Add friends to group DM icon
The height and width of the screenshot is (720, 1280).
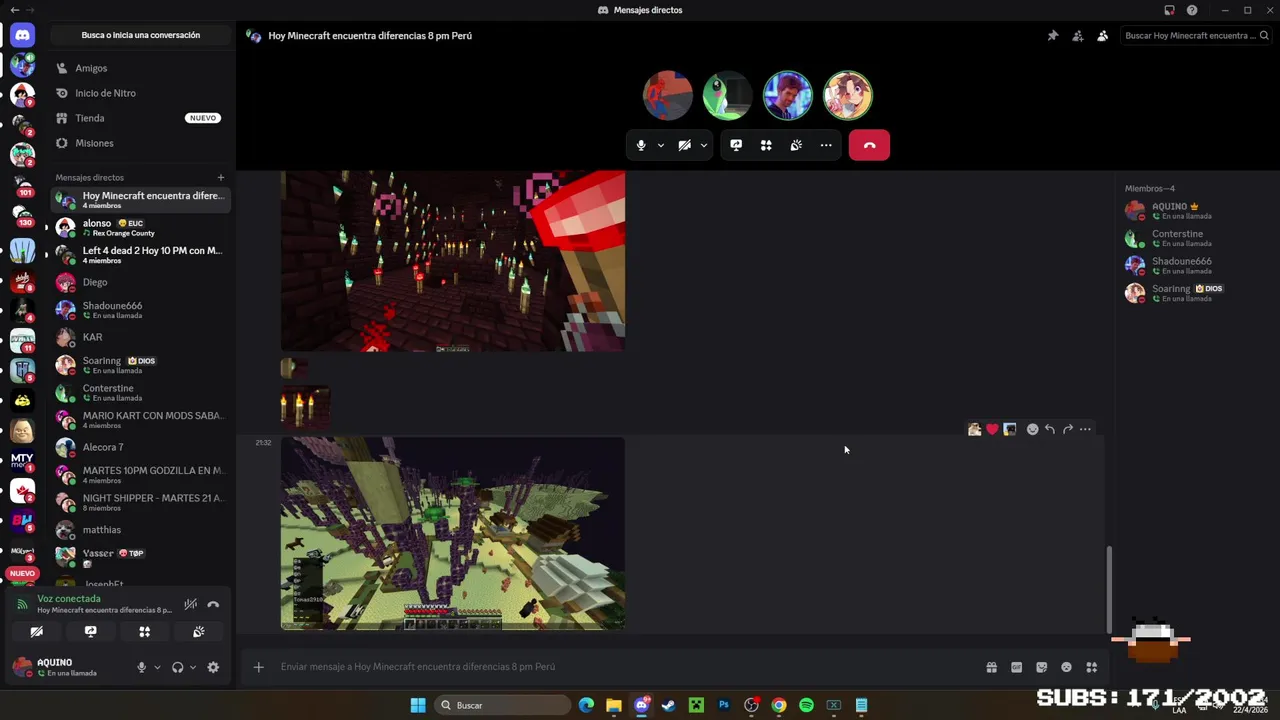click(1077, 36)
